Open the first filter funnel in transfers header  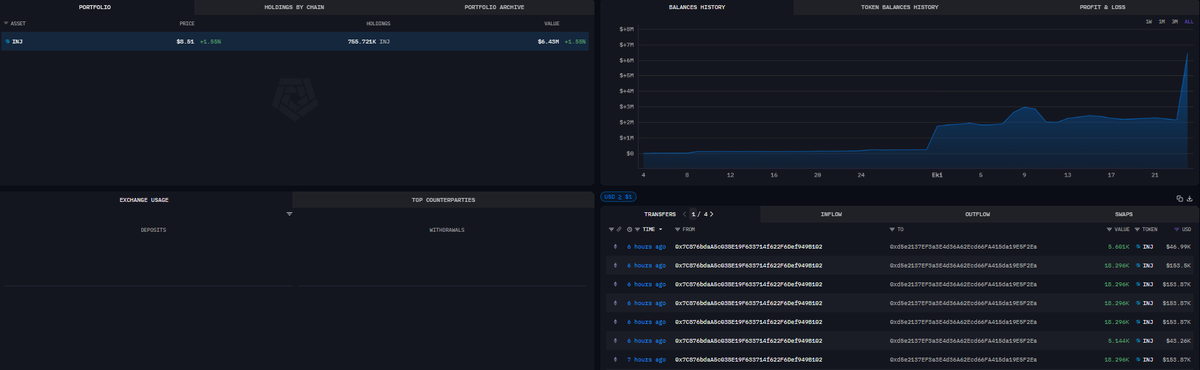tap(610, 229)
